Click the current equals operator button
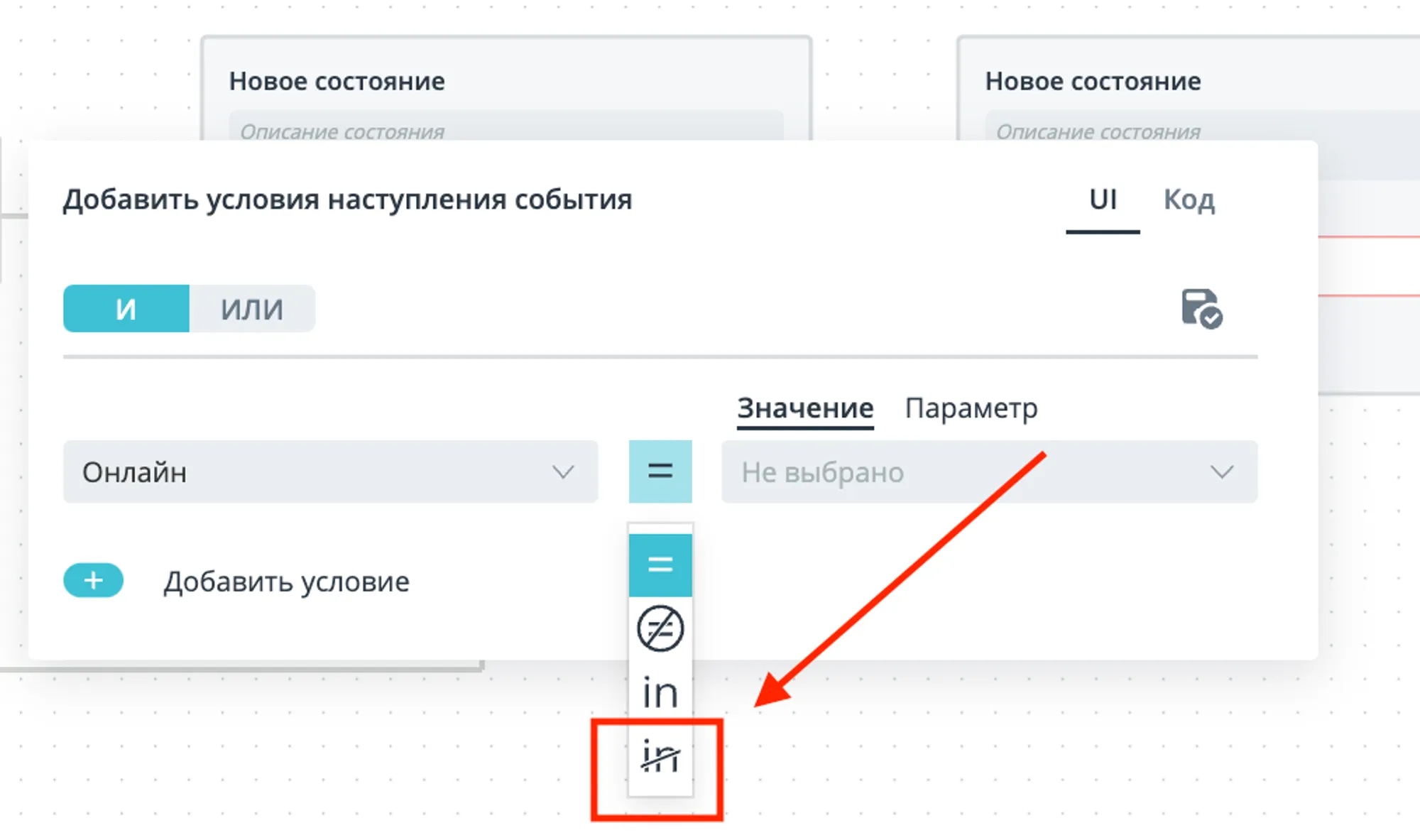 pos(660,471)
